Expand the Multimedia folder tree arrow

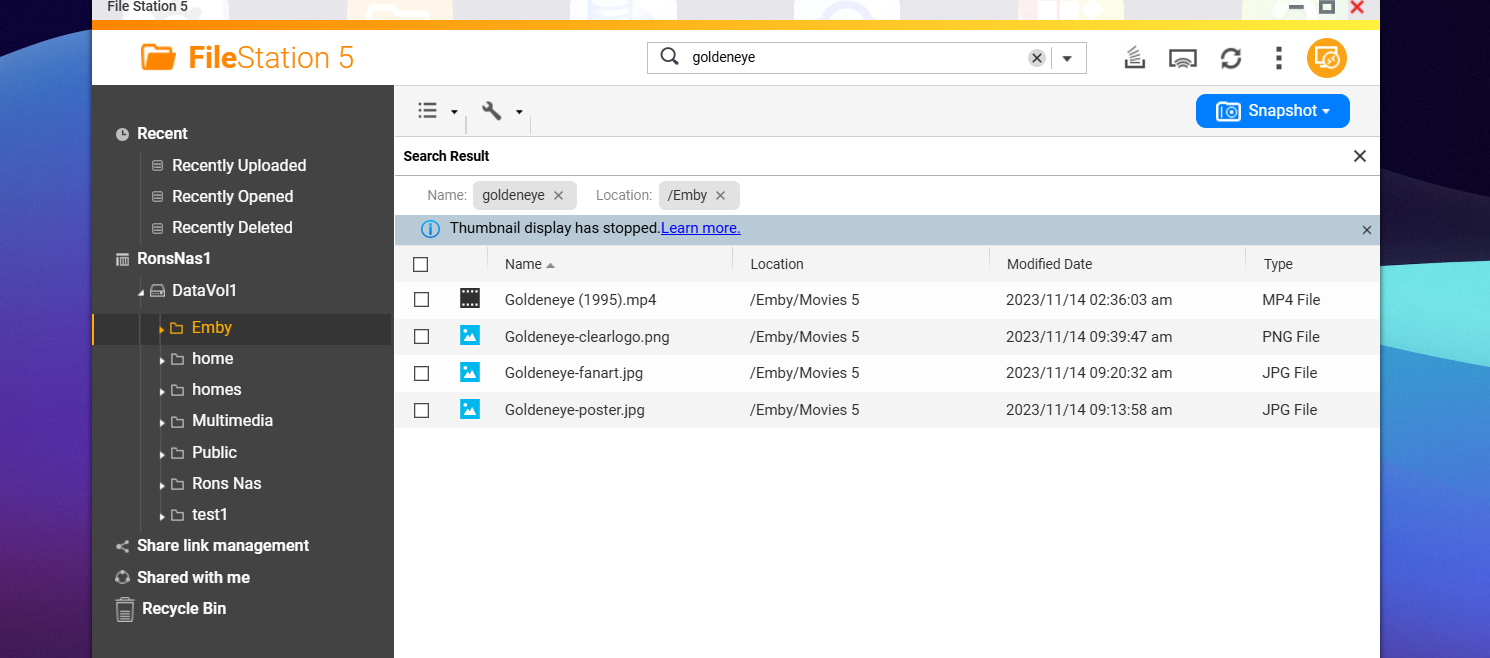pos(162,422)
